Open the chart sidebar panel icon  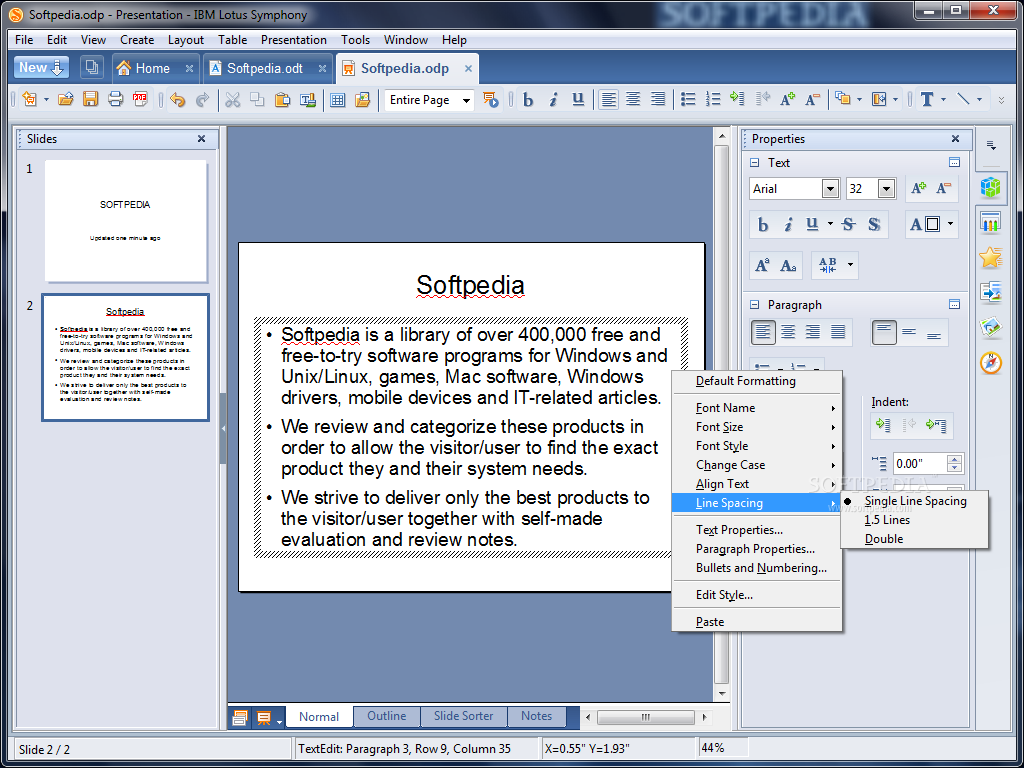pyautogui.click(x=991, y=222)
